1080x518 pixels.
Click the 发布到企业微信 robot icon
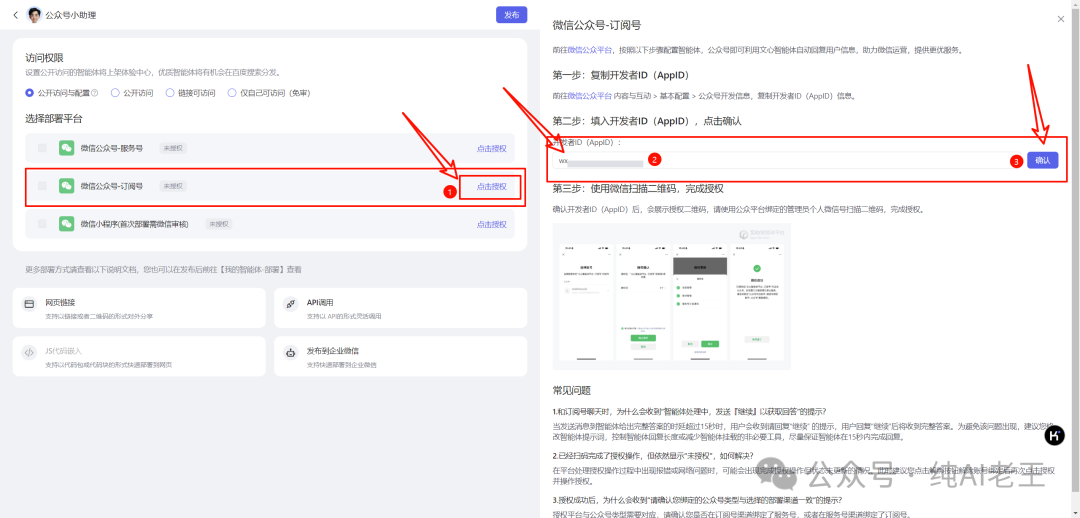(x=291, y=352)
